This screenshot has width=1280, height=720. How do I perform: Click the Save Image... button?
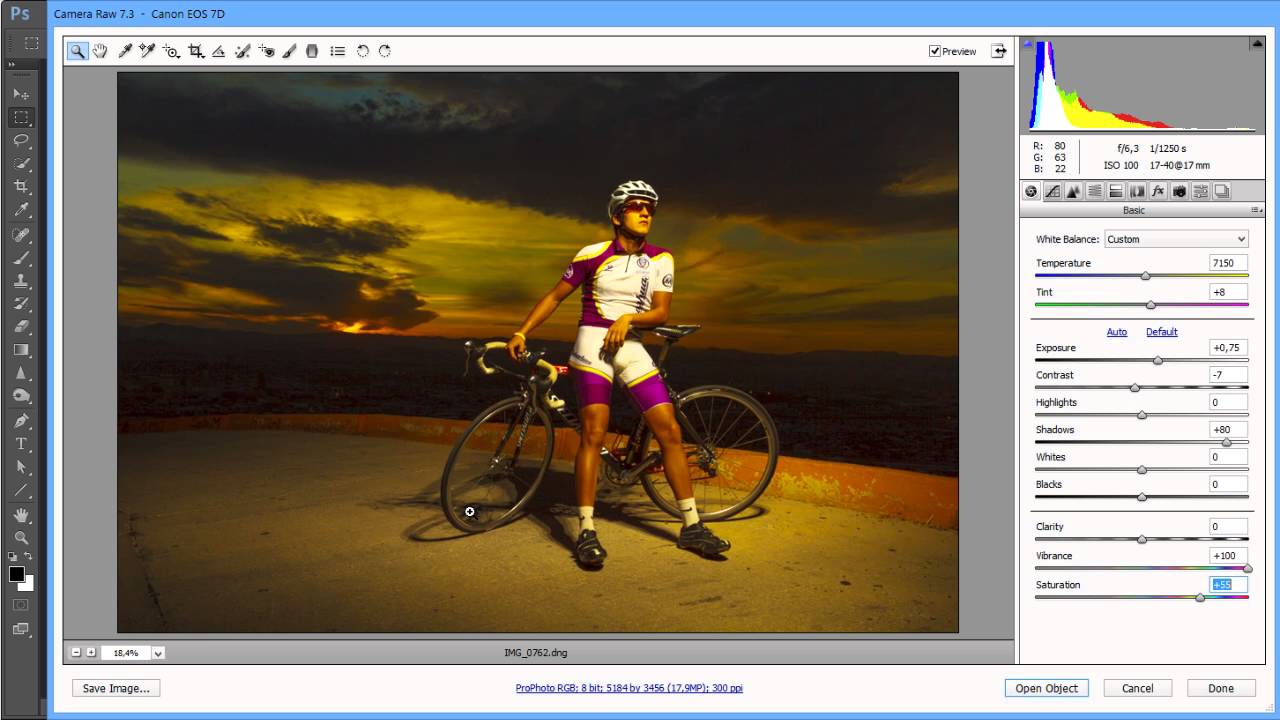click(116, 688)
